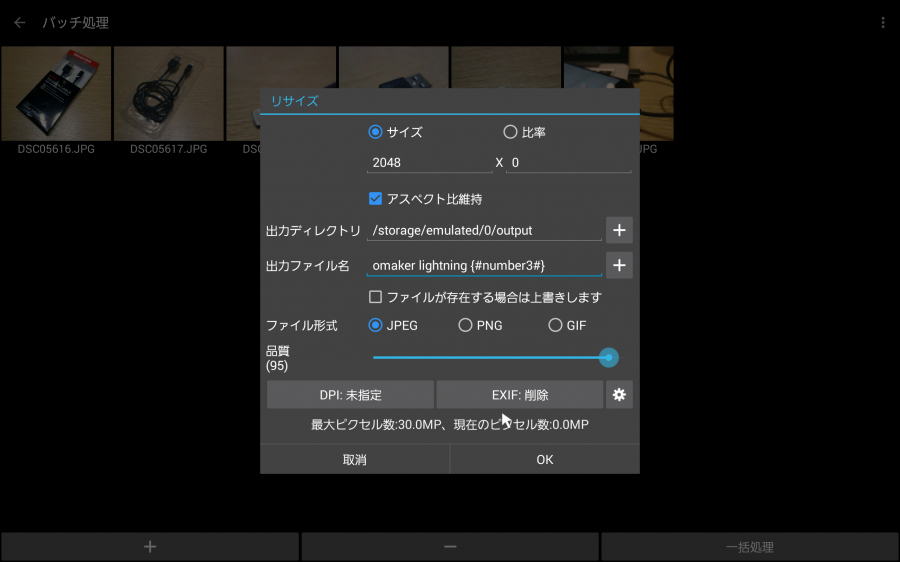Screen dimensions: 900x562
Task: Click the DSC05617.JPG file name label
Action: (169, 149)
